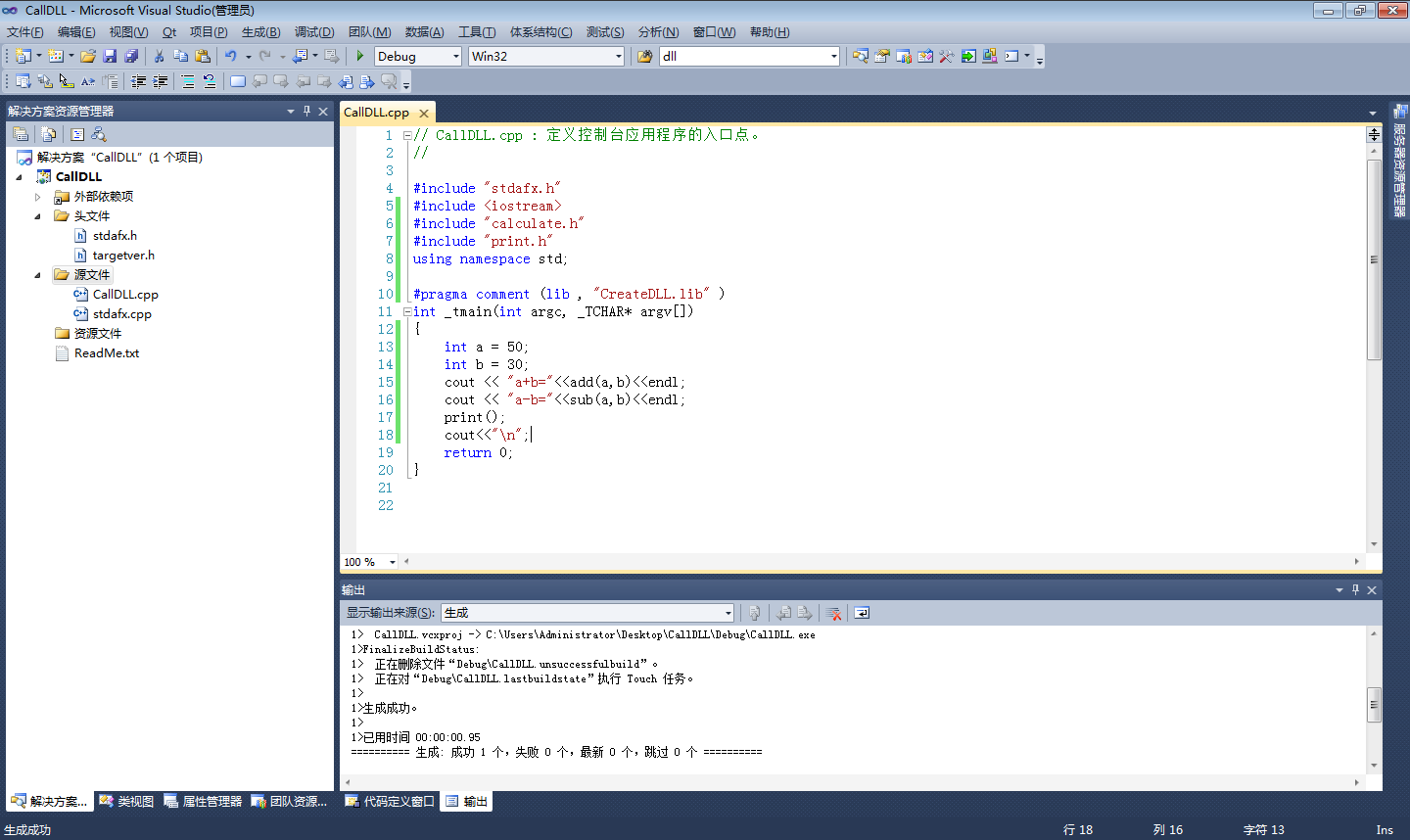
Task: Close the CallDLL.cpp editor tab
Action: [424, 114]
